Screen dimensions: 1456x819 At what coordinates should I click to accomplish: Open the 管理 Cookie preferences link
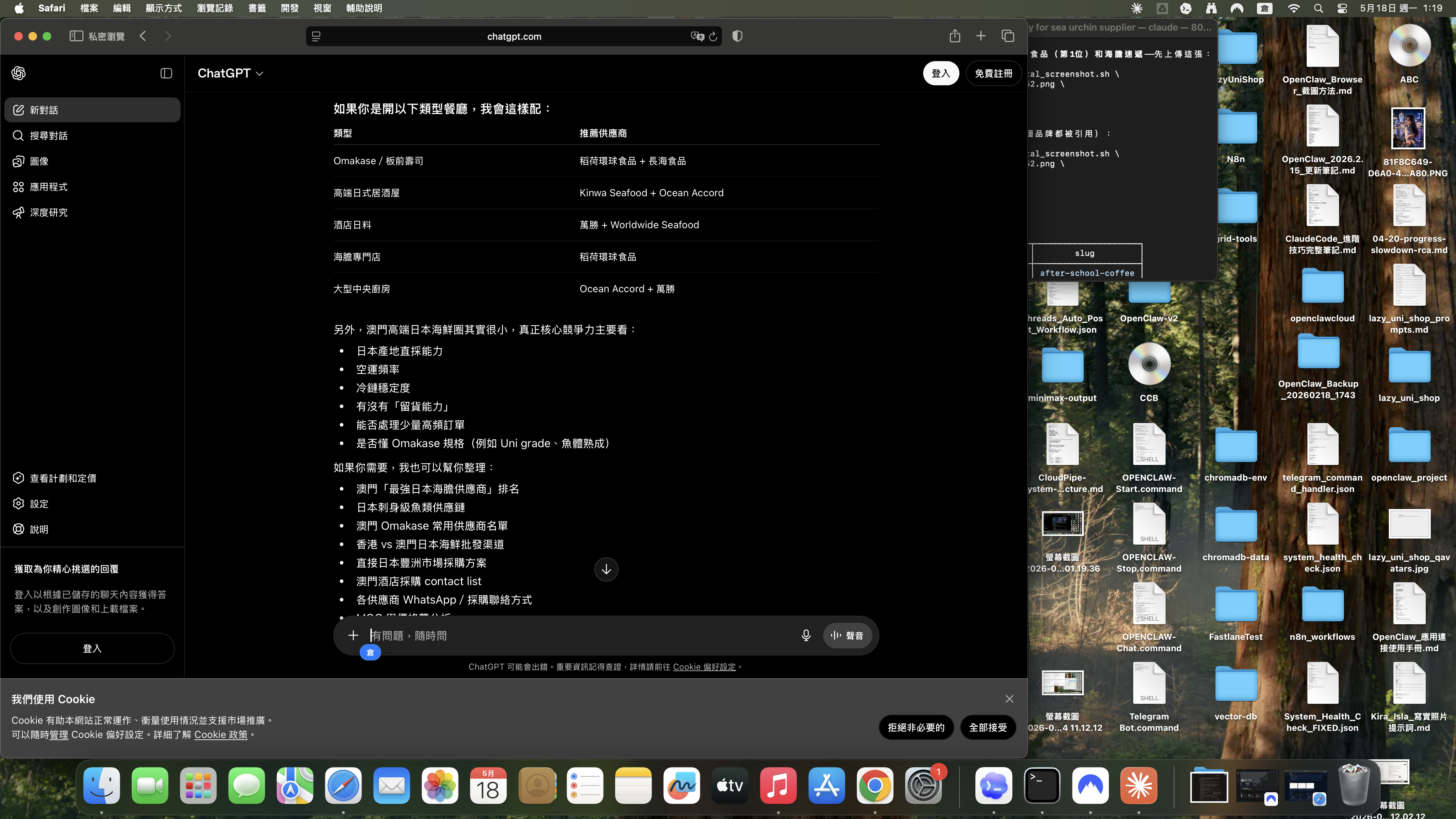coord(59,735)
